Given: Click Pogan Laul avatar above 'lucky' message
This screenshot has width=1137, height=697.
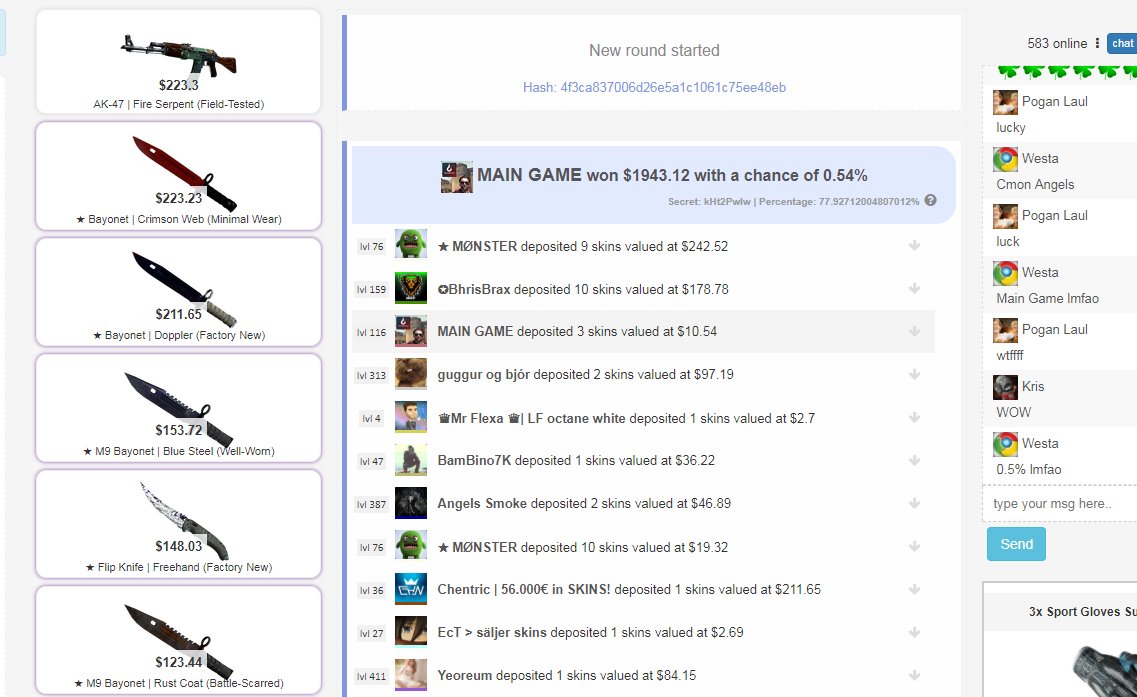Looking at the screenshot, I should [1005, 102].
